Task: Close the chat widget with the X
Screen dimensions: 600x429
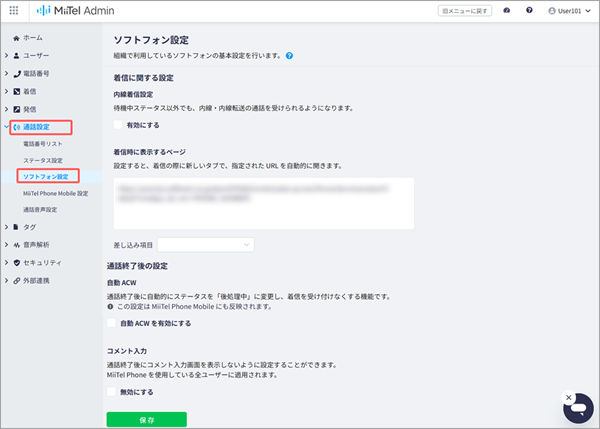Action: click(x=569, y=397)
